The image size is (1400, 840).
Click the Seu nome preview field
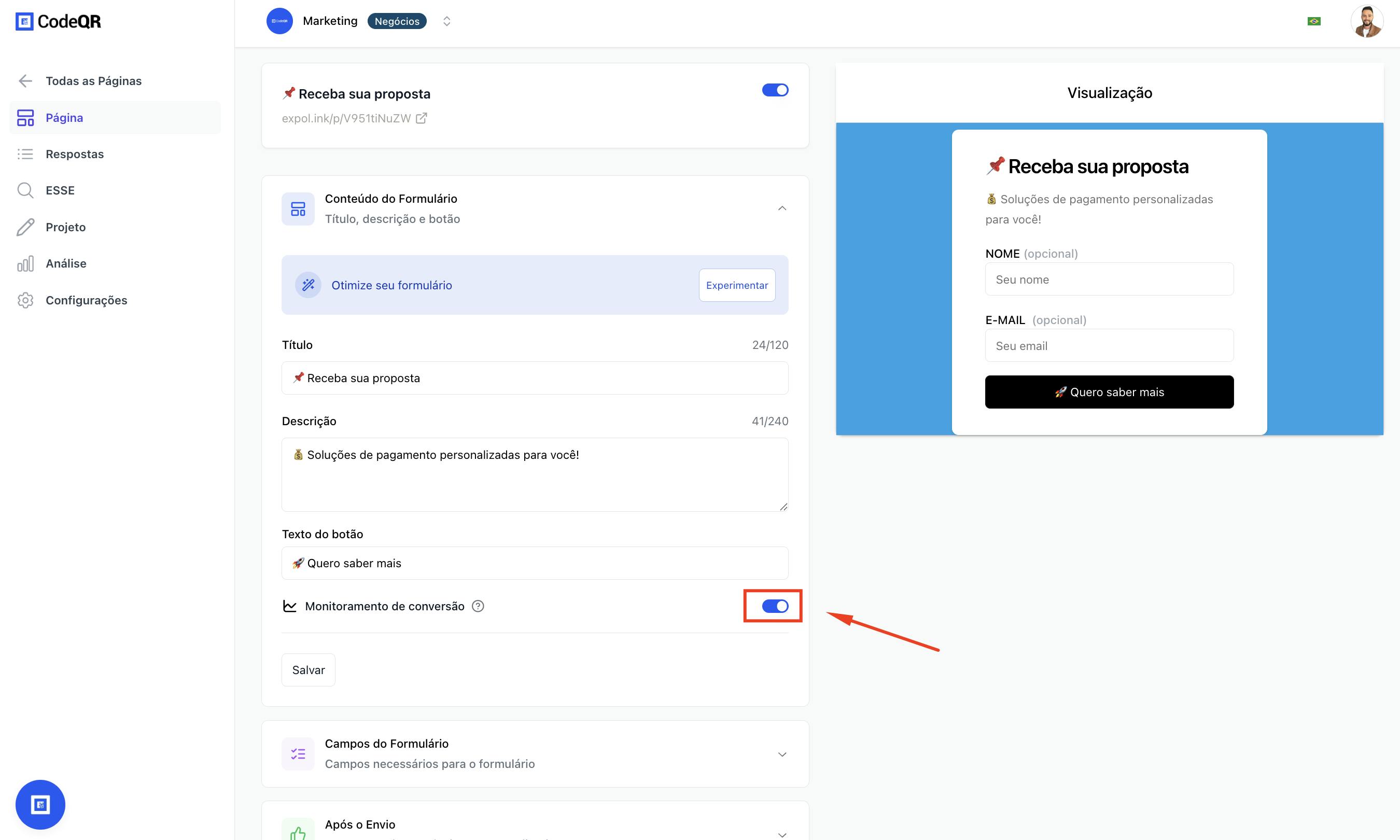pyautogui.click(x=1109, y=279)
